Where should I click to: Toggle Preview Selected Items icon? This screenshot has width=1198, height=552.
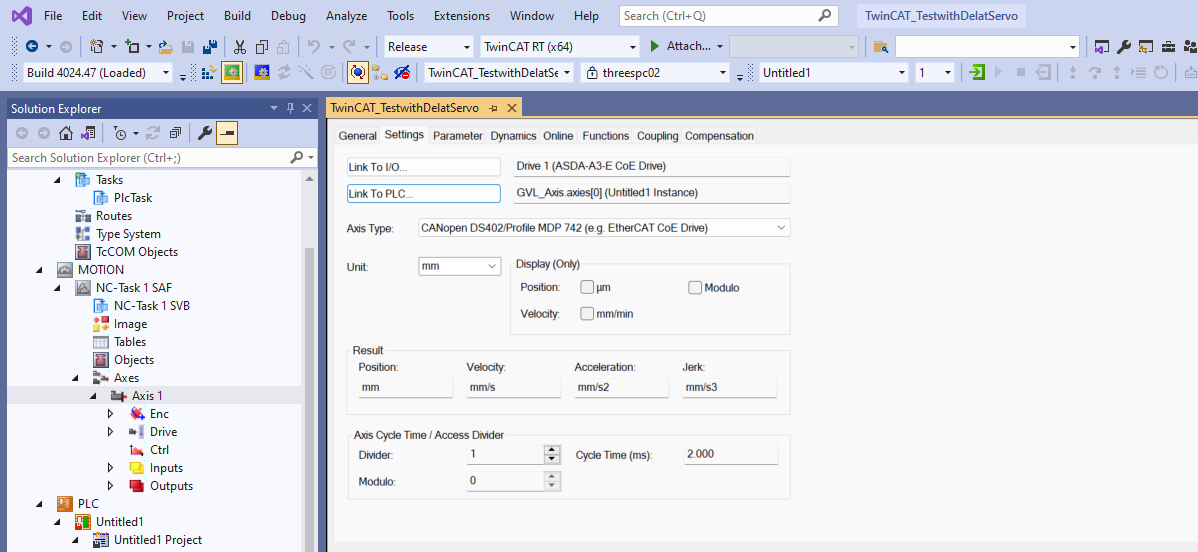227,133
